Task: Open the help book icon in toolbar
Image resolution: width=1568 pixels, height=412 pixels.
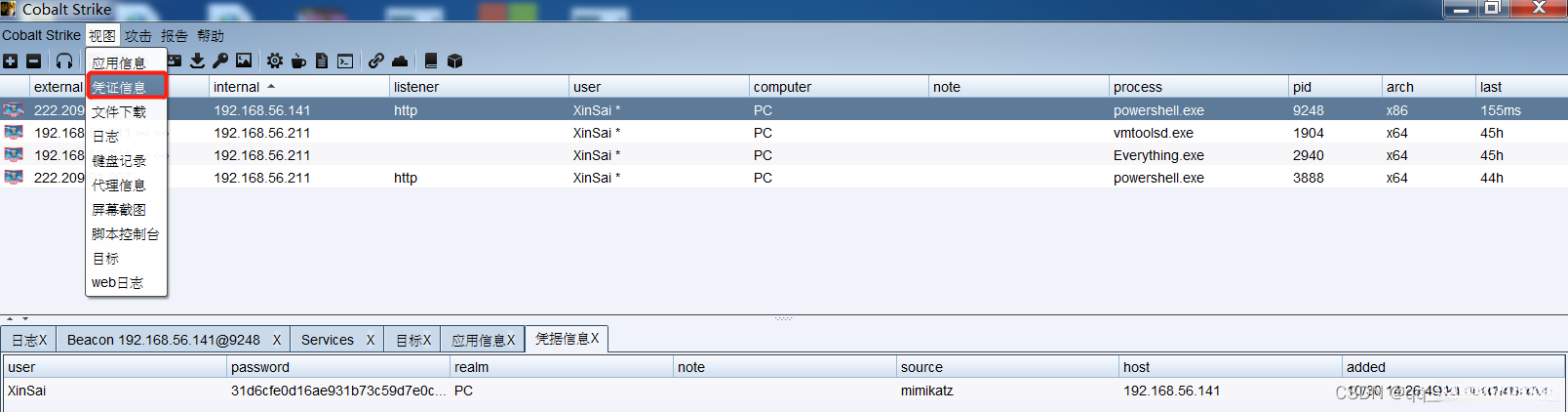Action: 431,61
